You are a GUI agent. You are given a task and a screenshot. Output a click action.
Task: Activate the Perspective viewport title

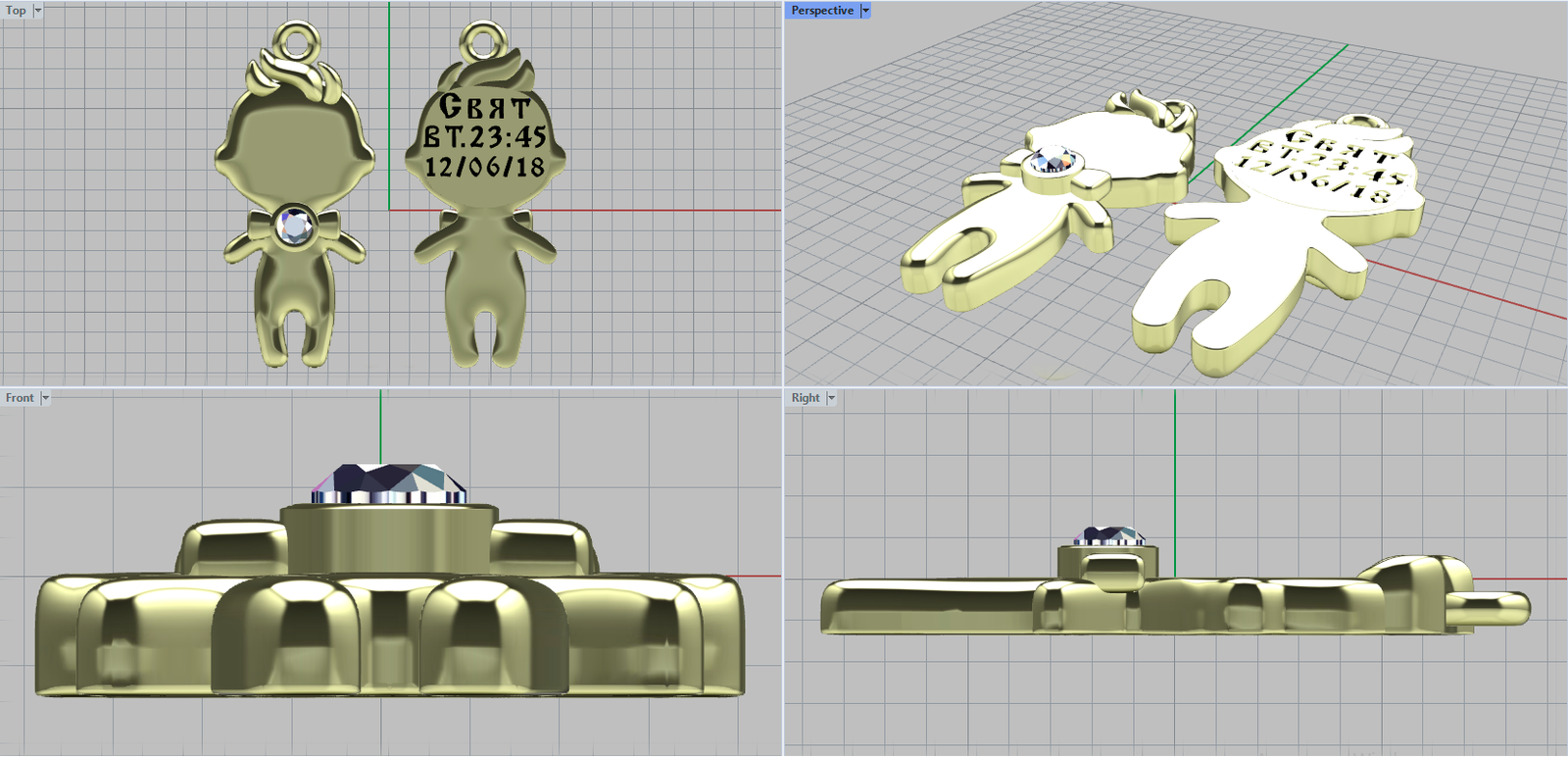(821, 11)
